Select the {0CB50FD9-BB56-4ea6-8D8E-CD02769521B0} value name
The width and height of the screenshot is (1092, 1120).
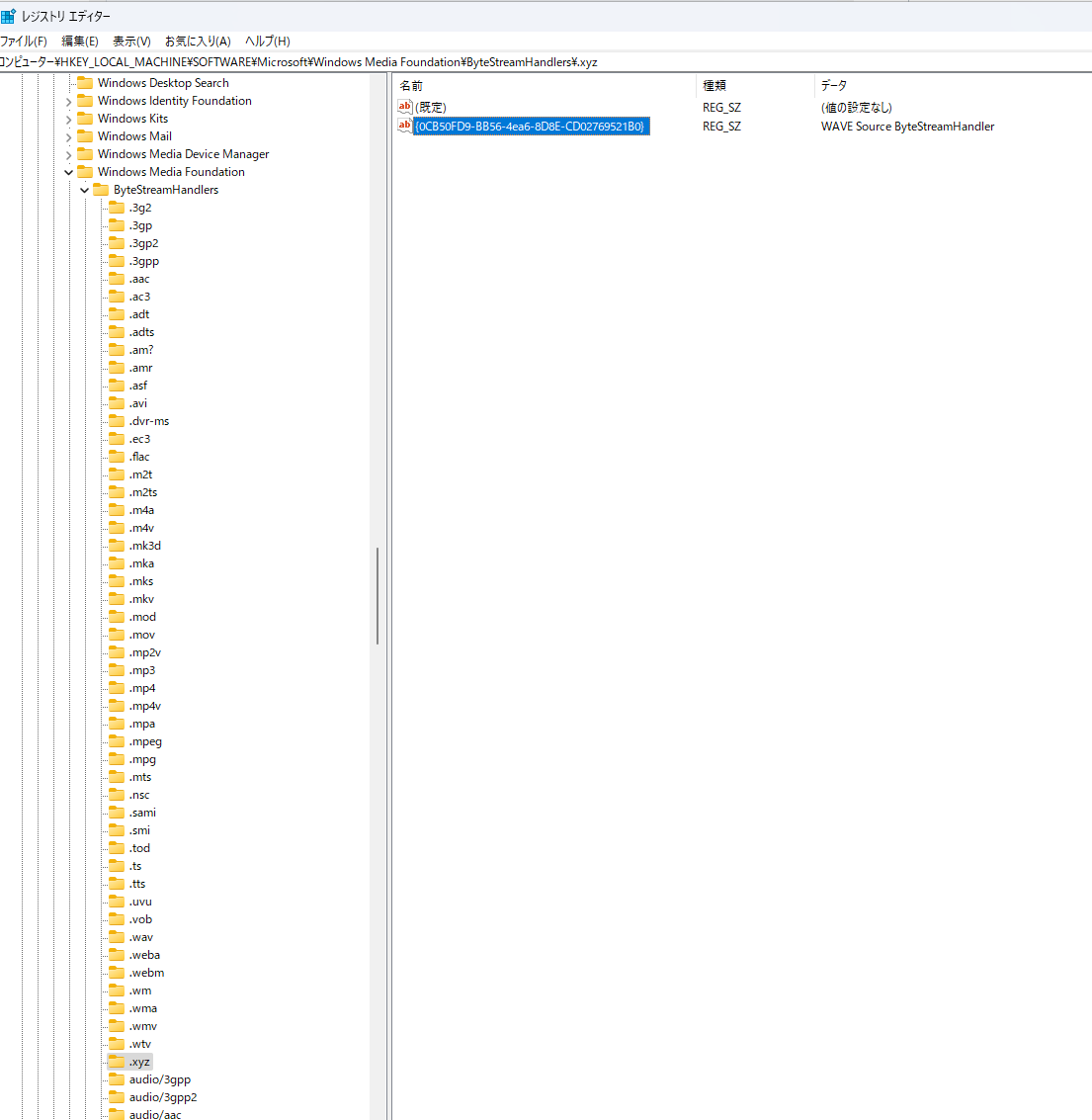tap(532, 127)
